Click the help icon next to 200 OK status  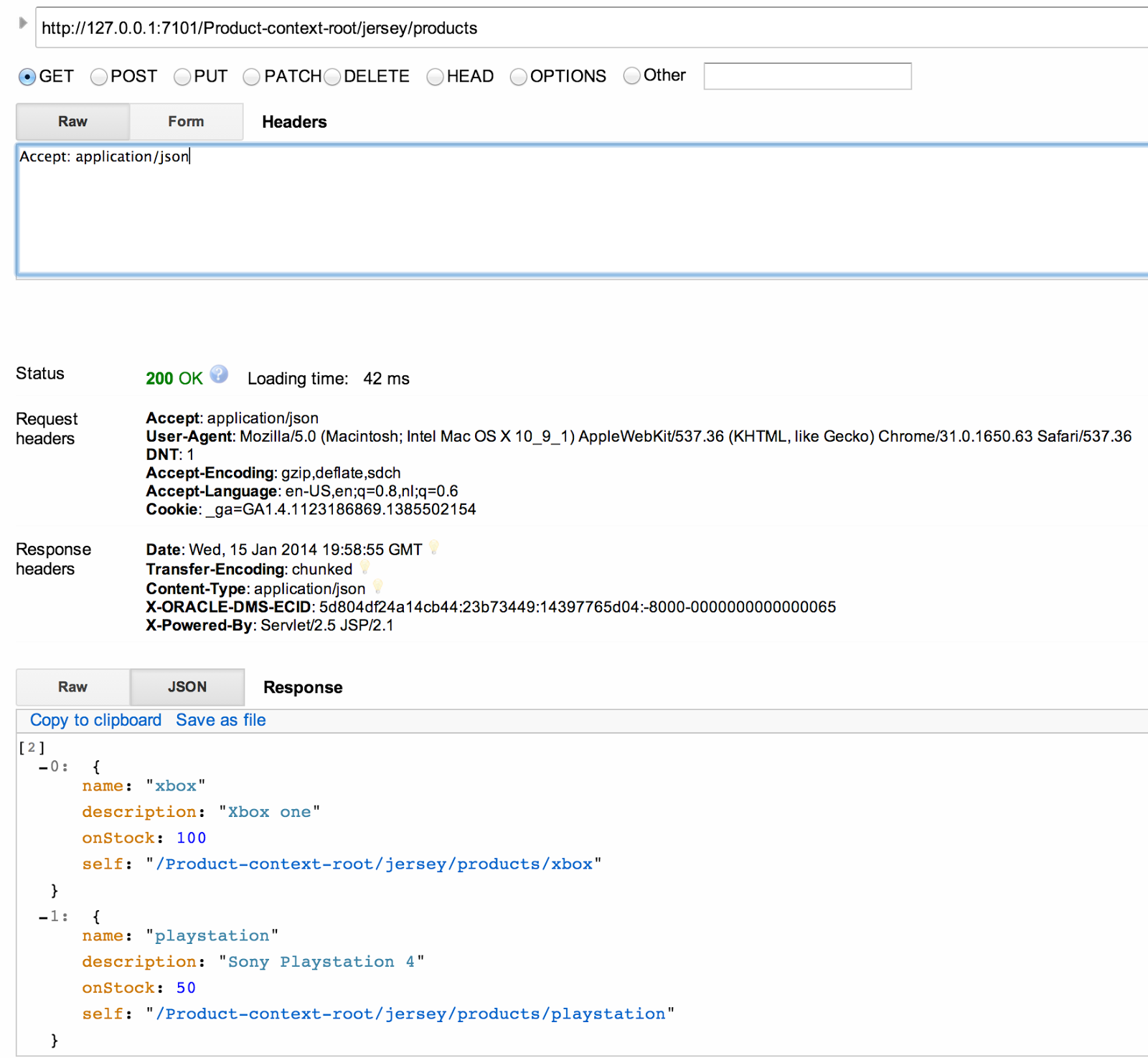tap(217, 374)
